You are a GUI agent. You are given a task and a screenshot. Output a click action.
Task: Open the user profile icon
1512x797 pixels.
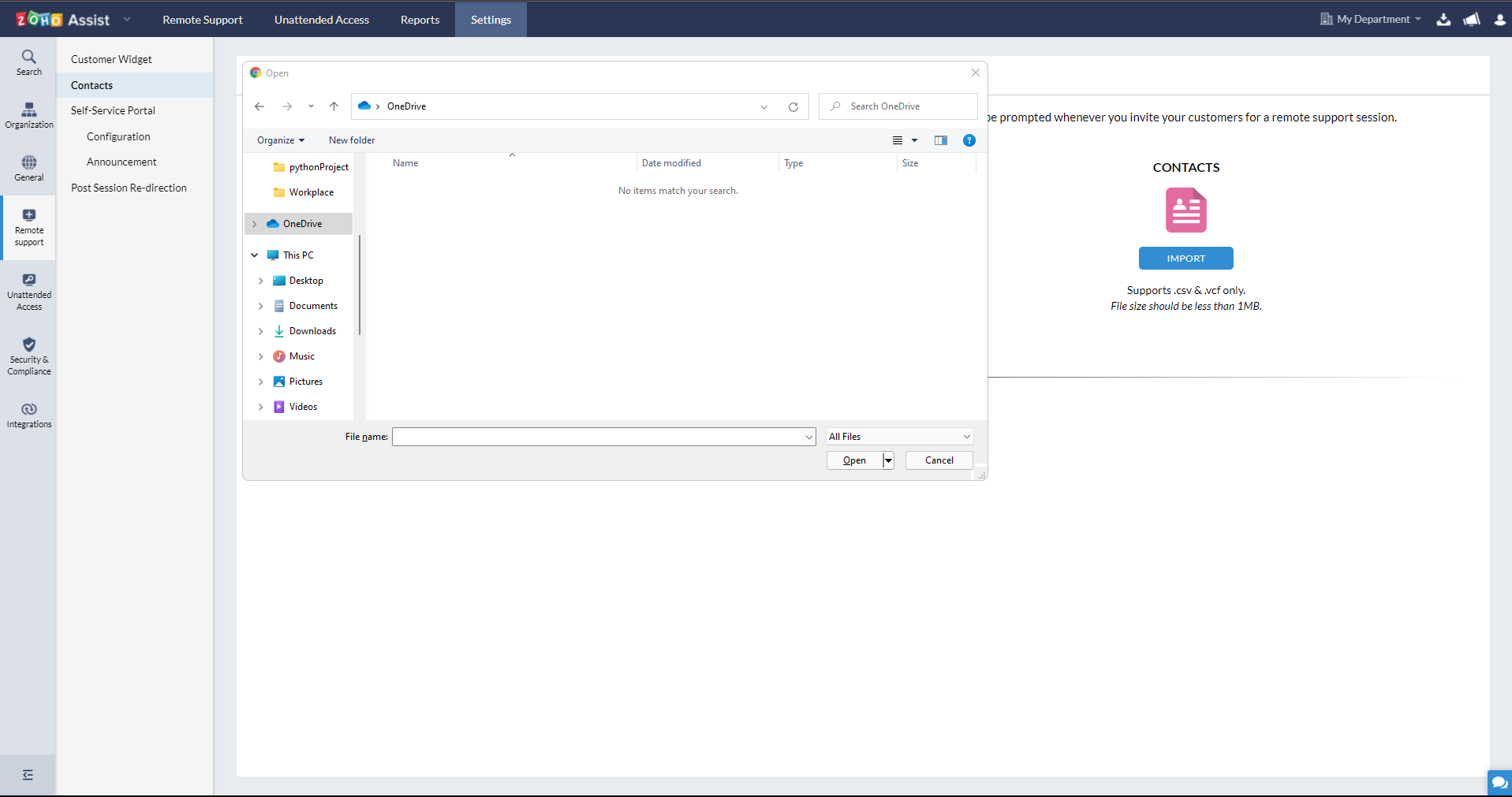tap(1499, 20)
